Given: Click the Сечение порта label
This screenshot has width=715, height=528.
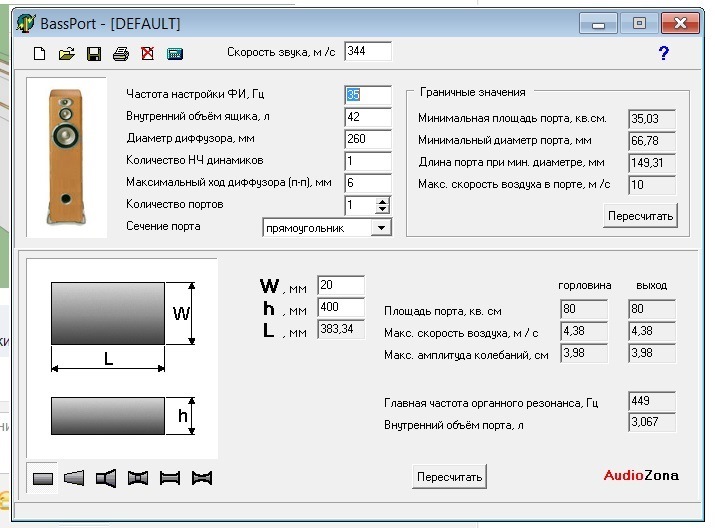Looking at the screenshot, I should coord(163,226).
